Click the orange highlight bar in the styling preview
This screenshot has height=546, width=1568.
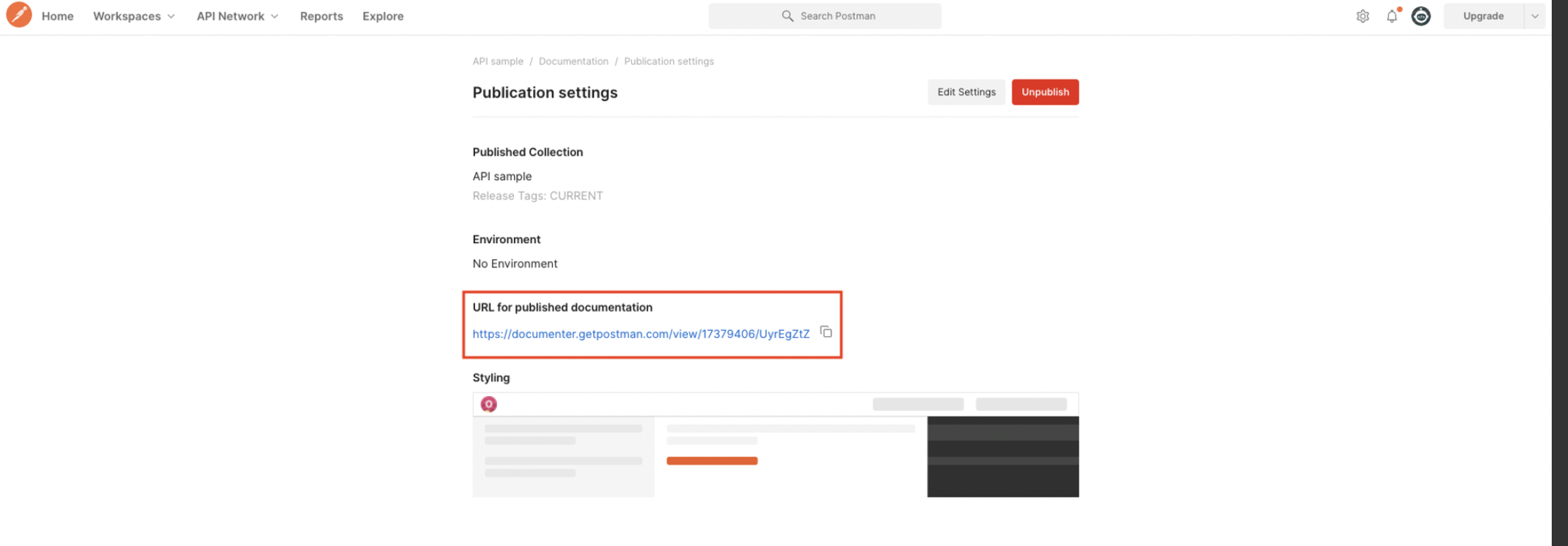coord(712,460)
